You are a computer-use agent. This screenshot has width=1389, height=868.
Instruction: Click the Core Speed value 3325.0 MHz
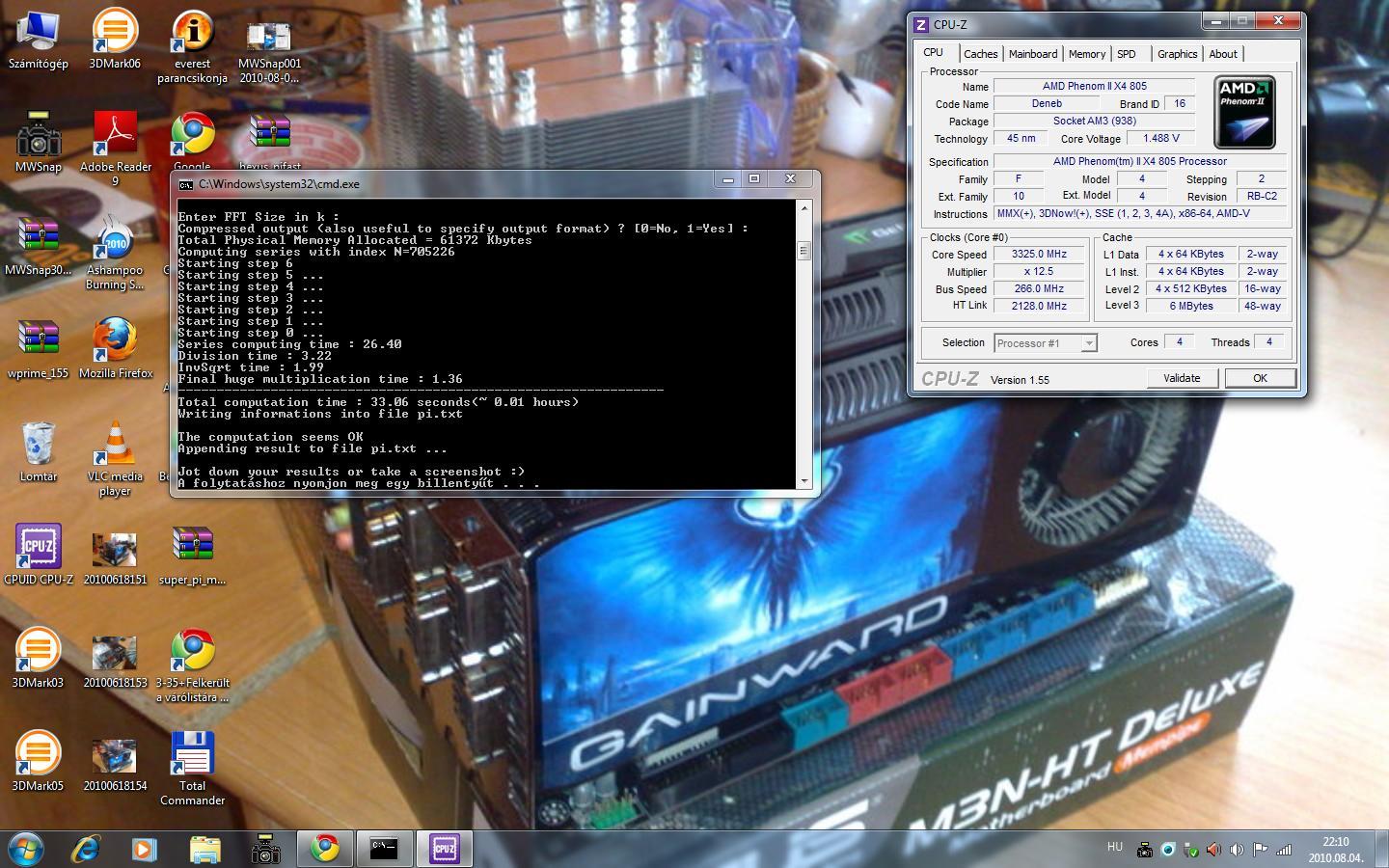tap(1039, 255)
